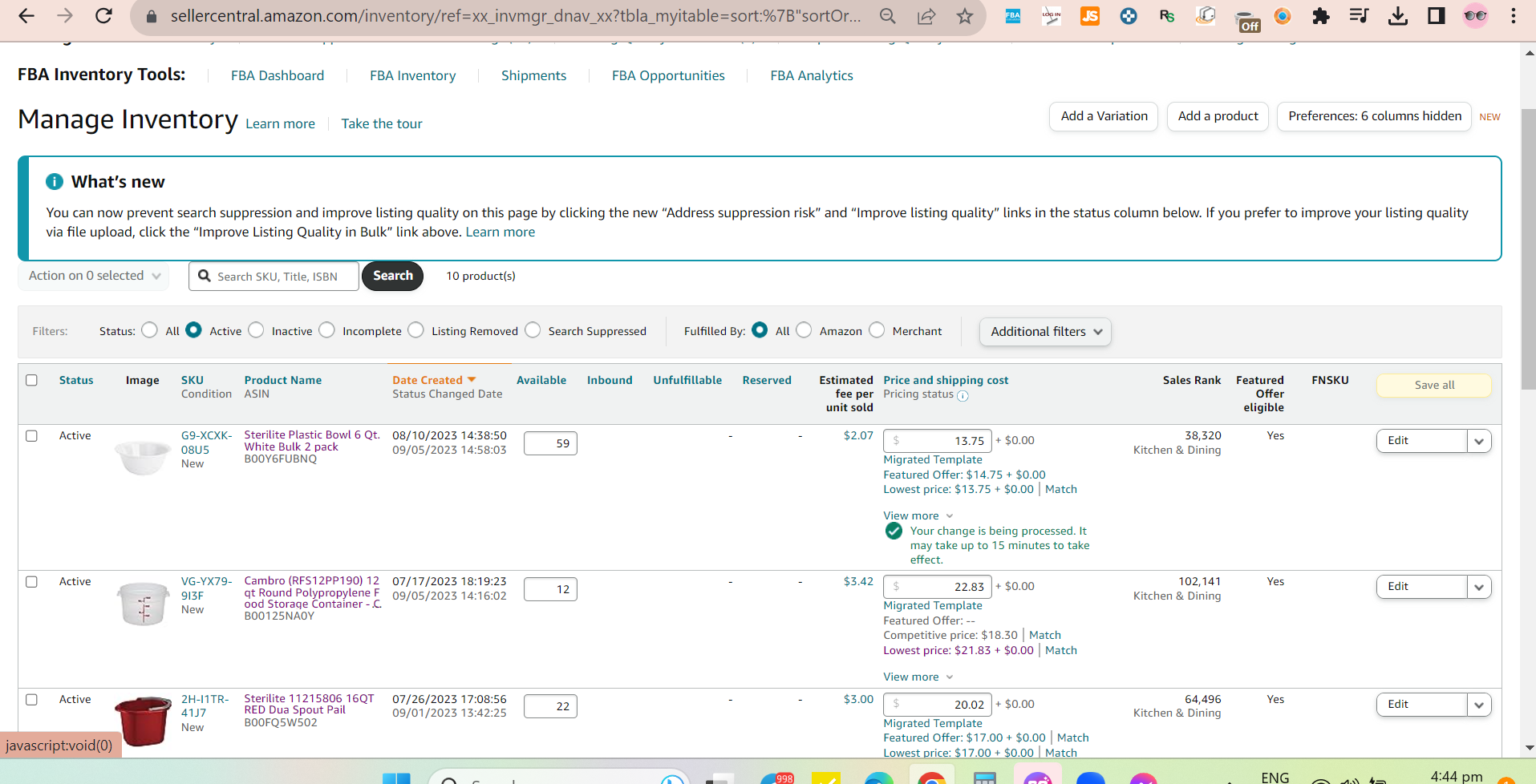
Task: Open the red Sterilite pail thumbnail
Action: click(143, 721)
